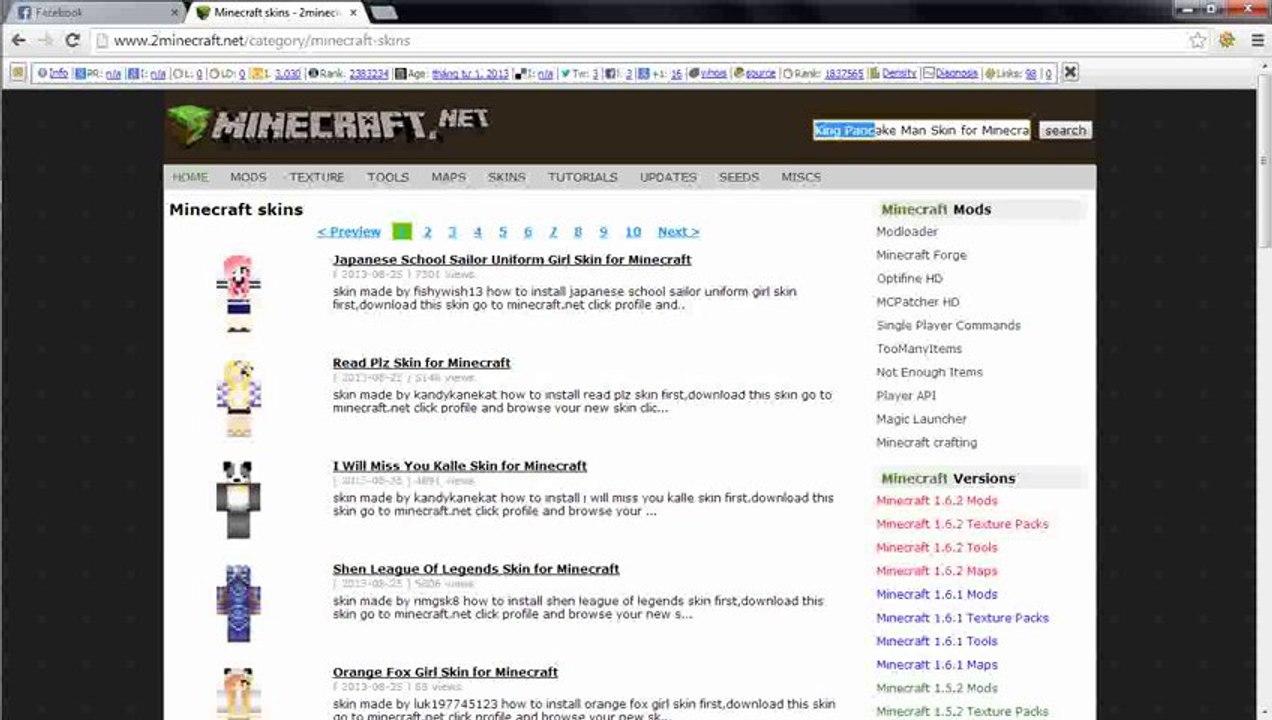
Task: Open the SEEDS menu item
Action: point(739,177)
